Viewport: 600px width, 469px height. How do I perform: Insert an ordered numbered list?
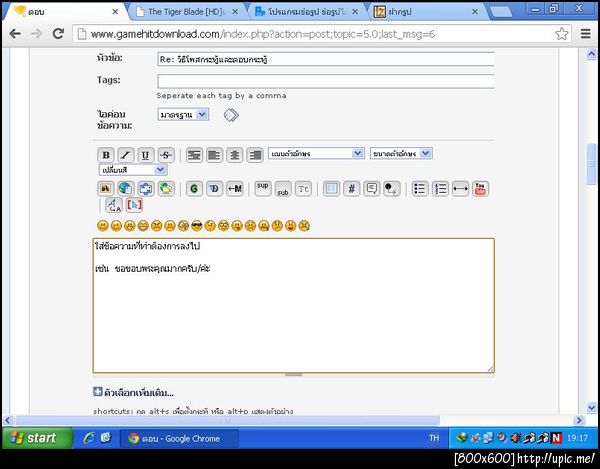pos(440,189)
